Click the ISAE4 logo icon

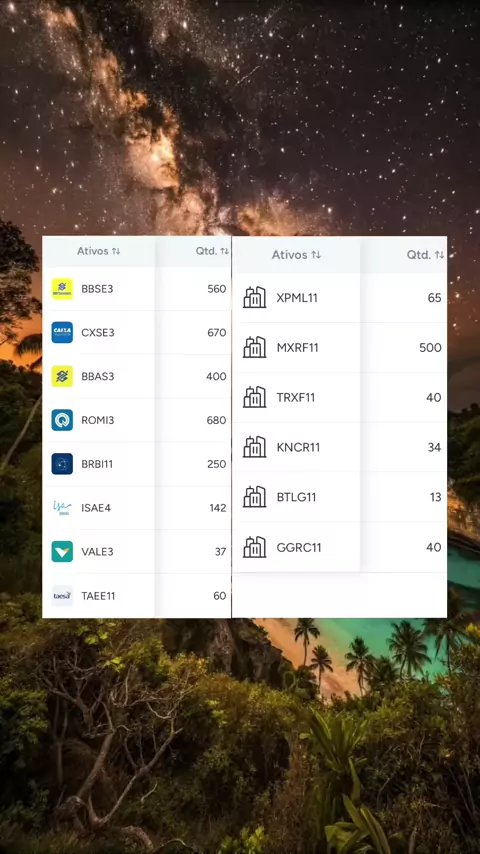pos(62,508)
